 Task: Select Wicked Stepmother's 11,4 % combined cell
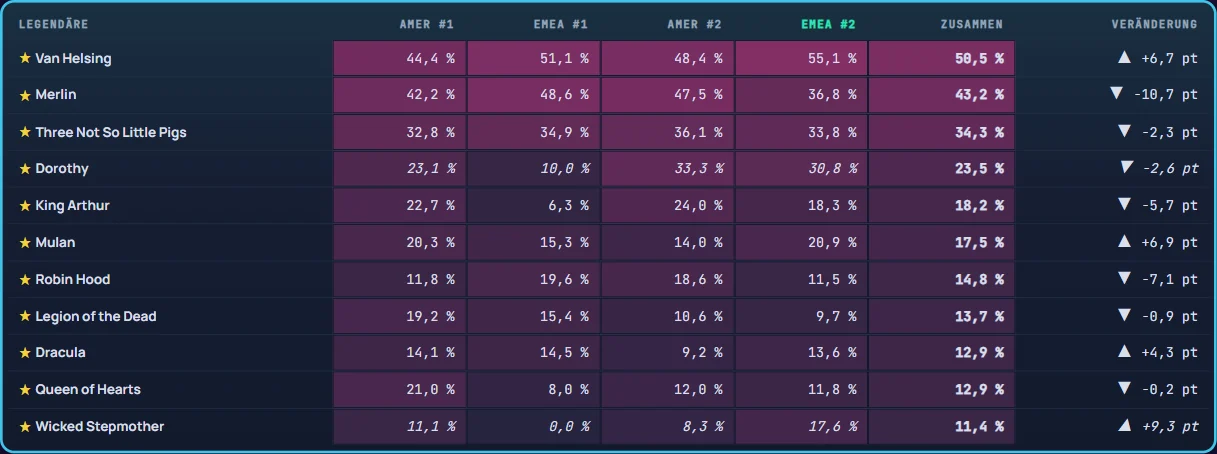pyautogui.click(x=942, y=426)
